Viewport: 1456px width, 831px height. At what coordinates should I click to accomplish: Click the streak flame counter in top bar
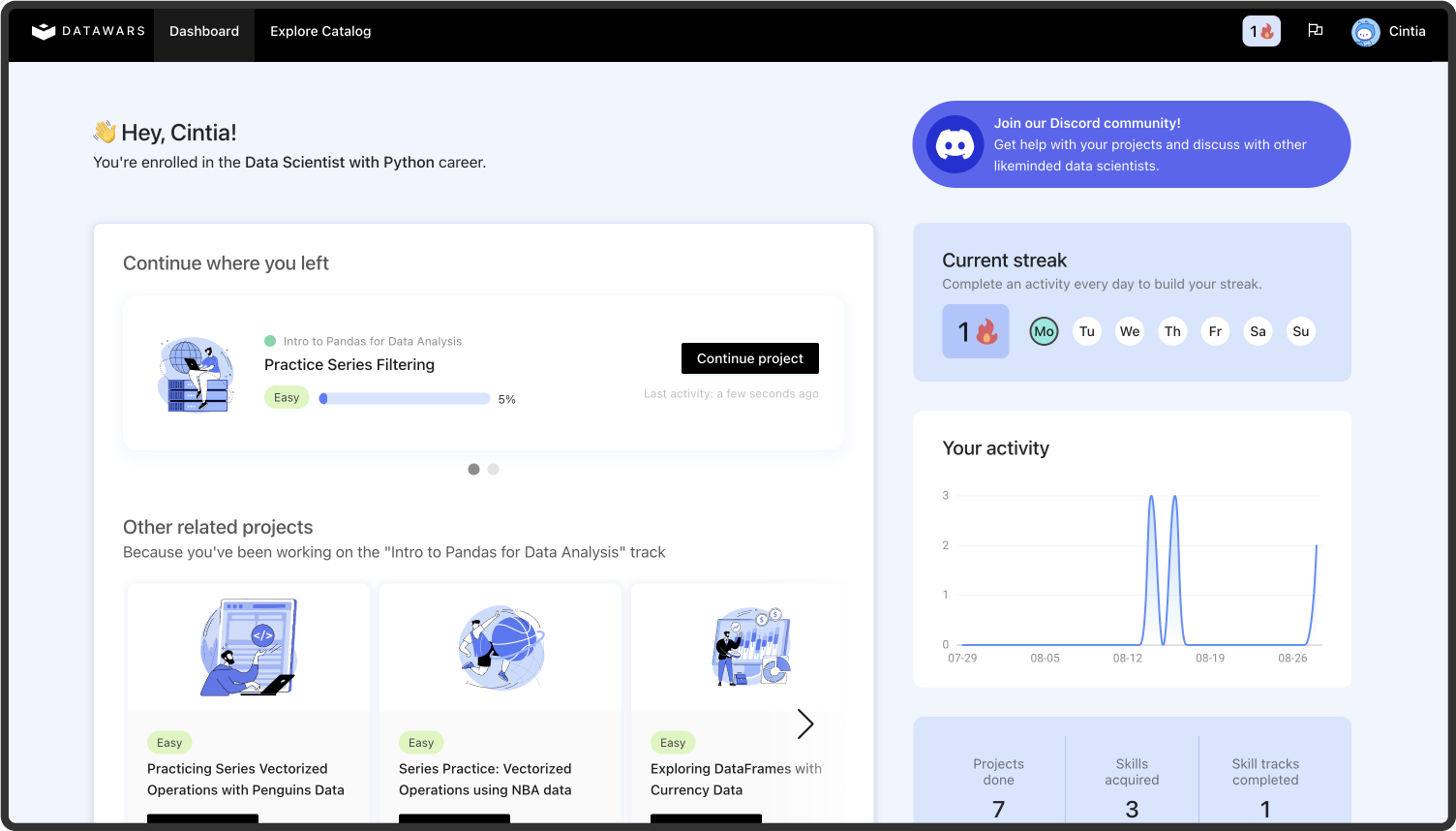click(x=1260, y=31)
